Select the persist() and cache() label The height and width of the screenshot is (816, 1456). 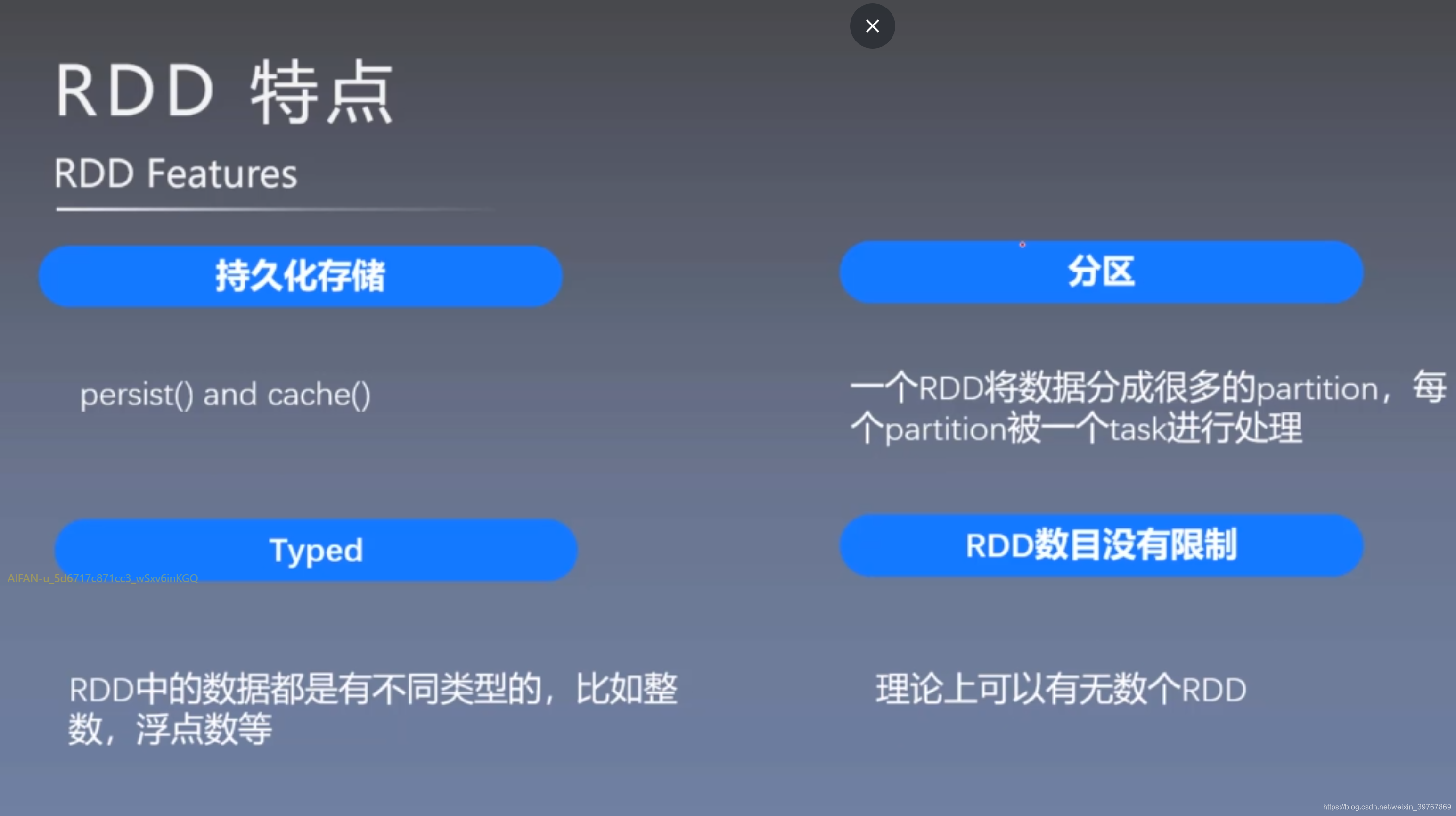point(226,394)
